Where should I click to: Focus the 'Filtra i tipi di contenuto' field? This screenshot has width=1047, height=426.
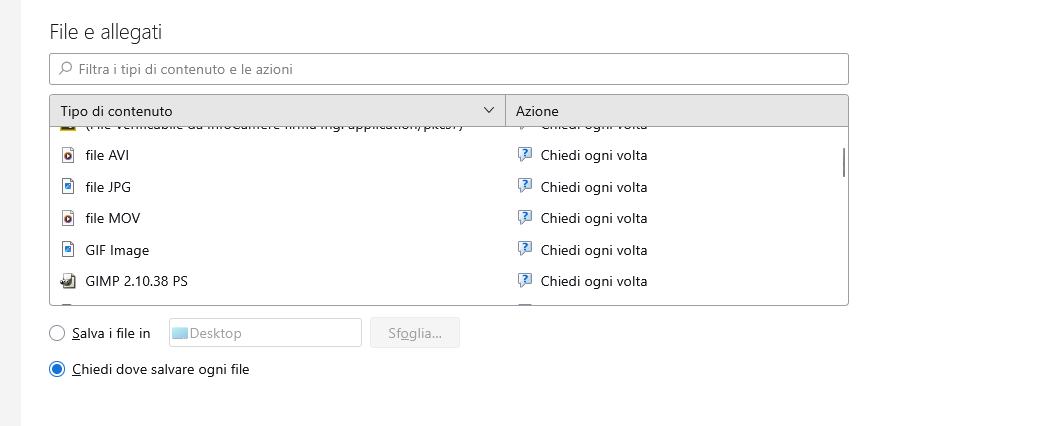[450, 69]
